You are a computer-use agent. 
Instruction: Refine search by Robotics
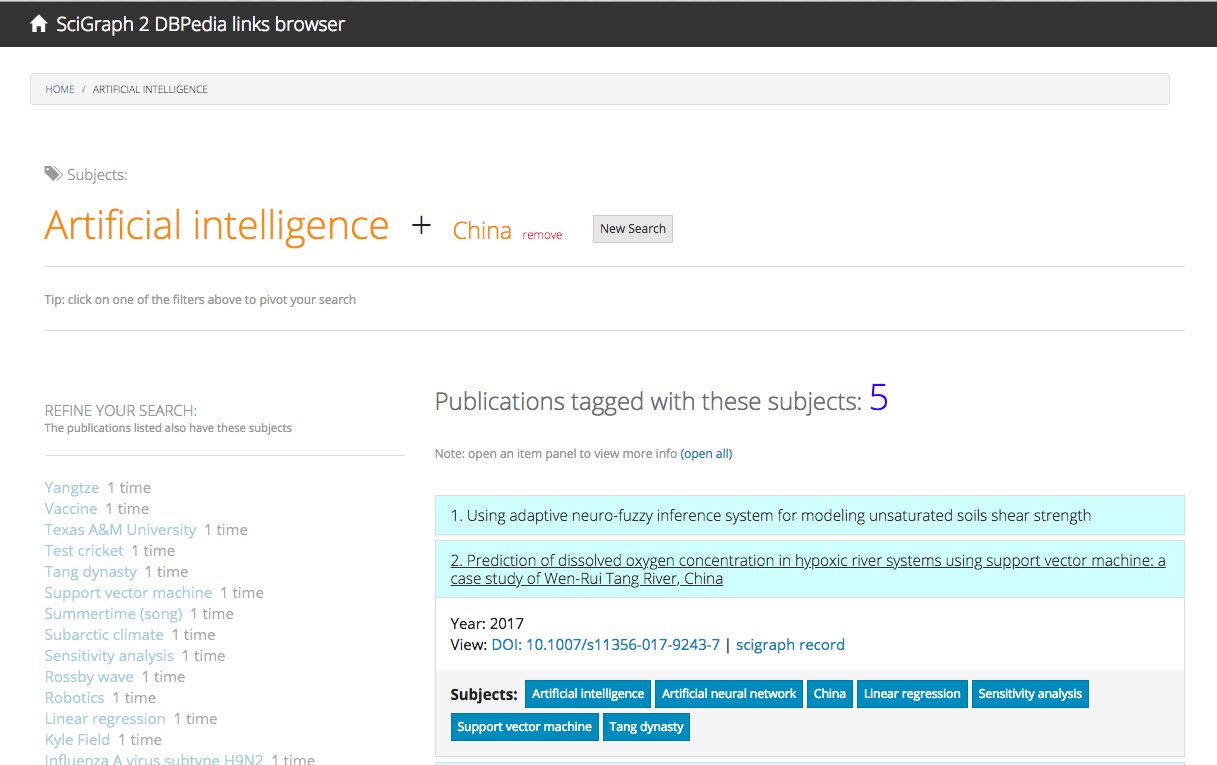[74, 698]
